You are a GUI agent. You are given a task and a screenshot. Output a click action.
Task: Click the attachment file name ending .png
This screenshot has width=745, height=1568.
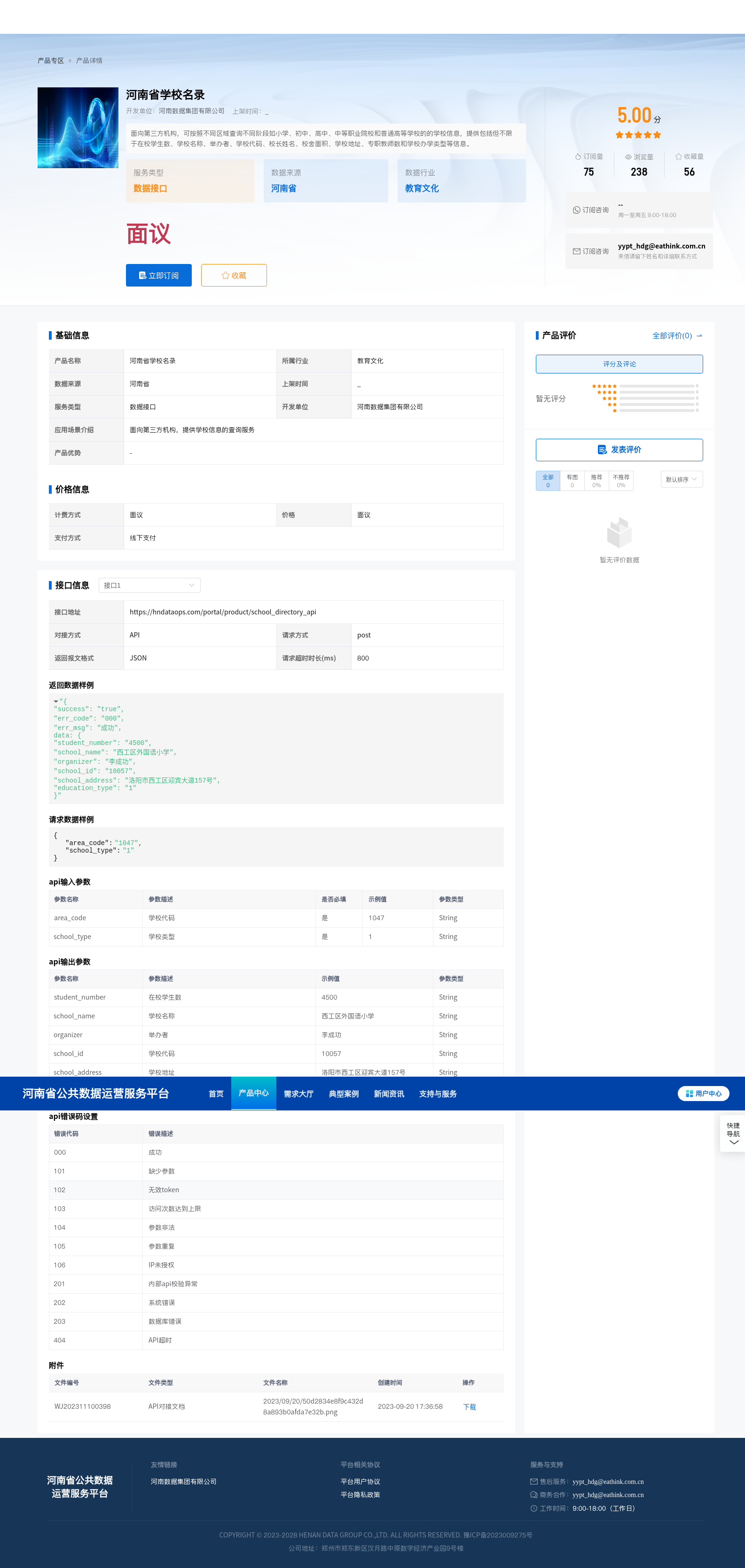(x=313, y=1407)
